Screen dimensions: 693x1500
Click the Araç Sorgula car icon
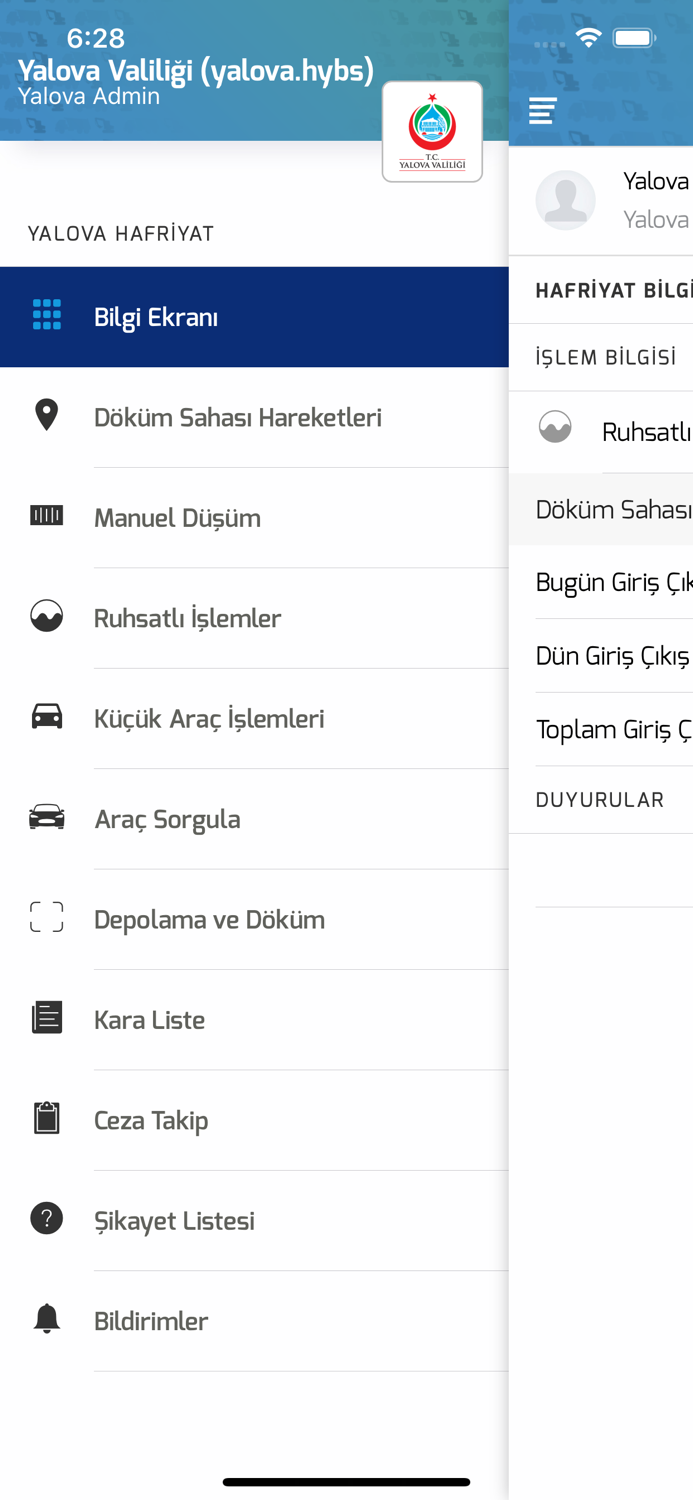46,816
